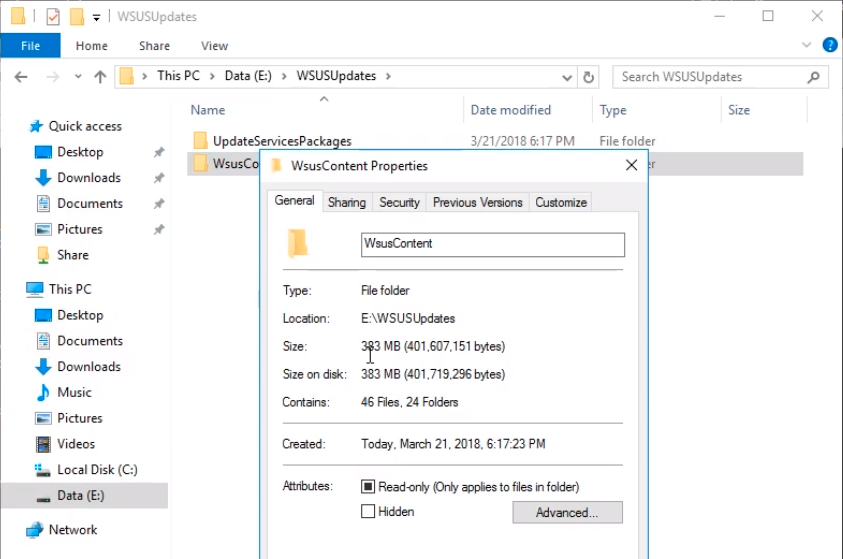
Task: Open Desktop under This PC
Action: 80,316
